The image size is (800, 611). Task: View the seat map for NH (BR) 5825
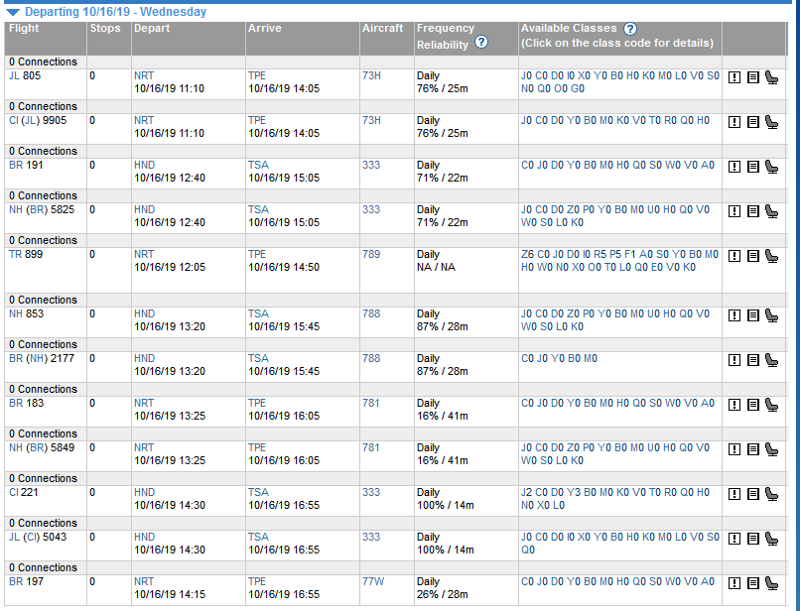(772, 211)
